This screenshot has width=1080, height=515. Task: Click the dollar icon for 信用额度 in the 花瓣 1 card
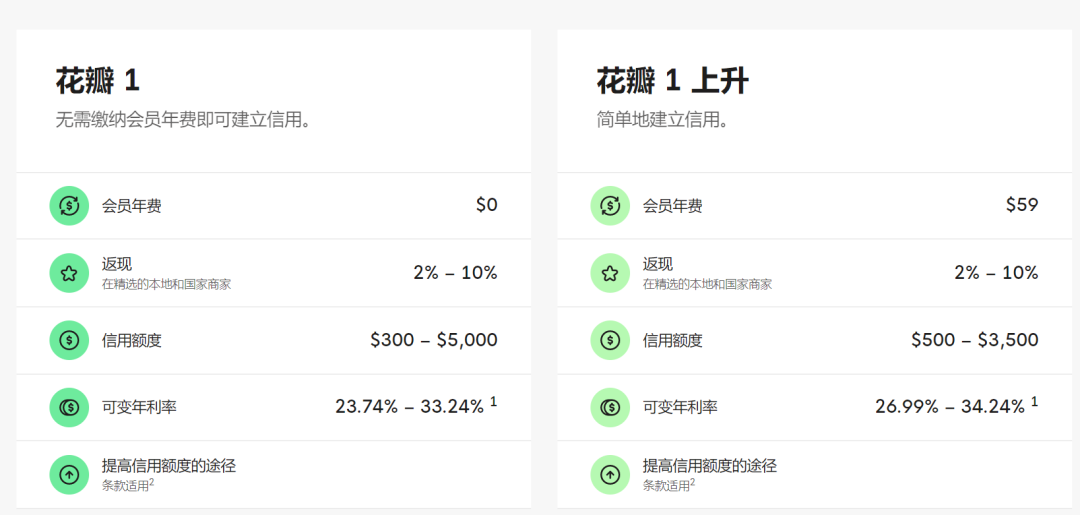click(x=69, y=340)
